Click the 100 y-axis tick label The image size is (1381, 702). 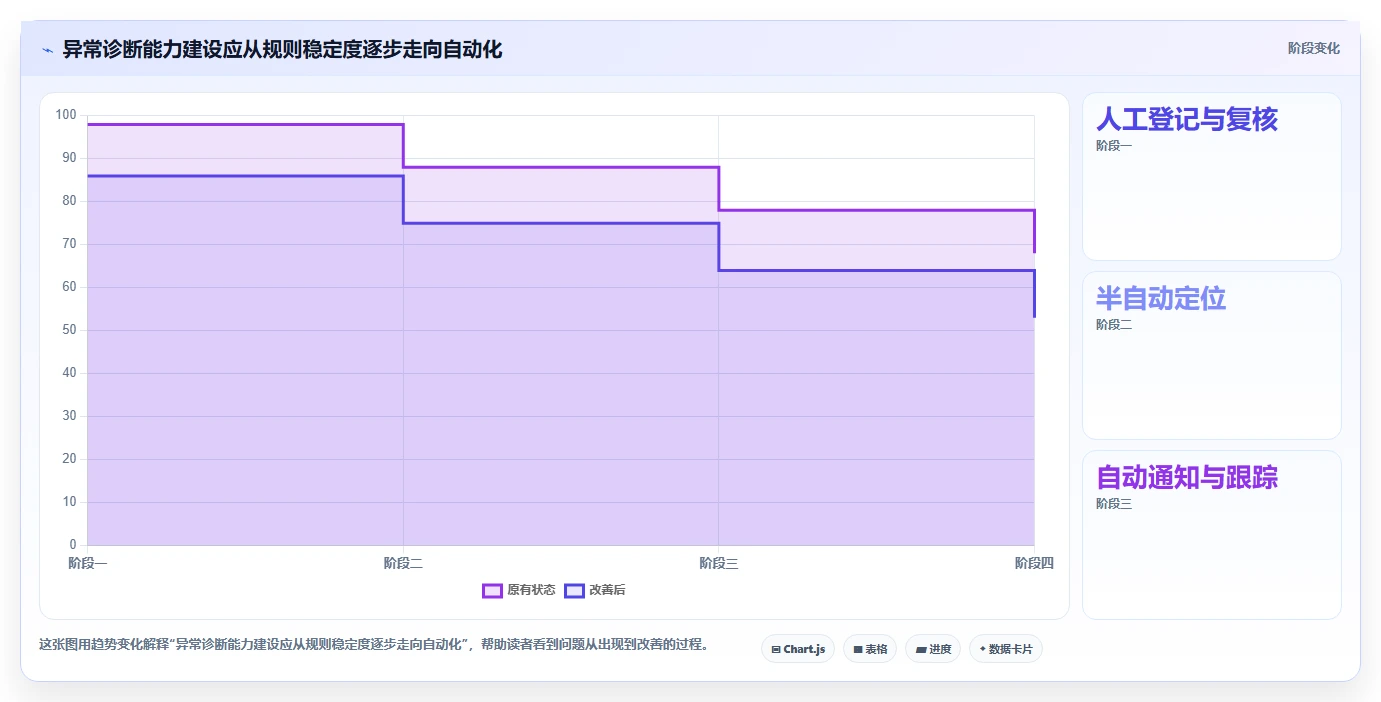(x=66, y=115)
